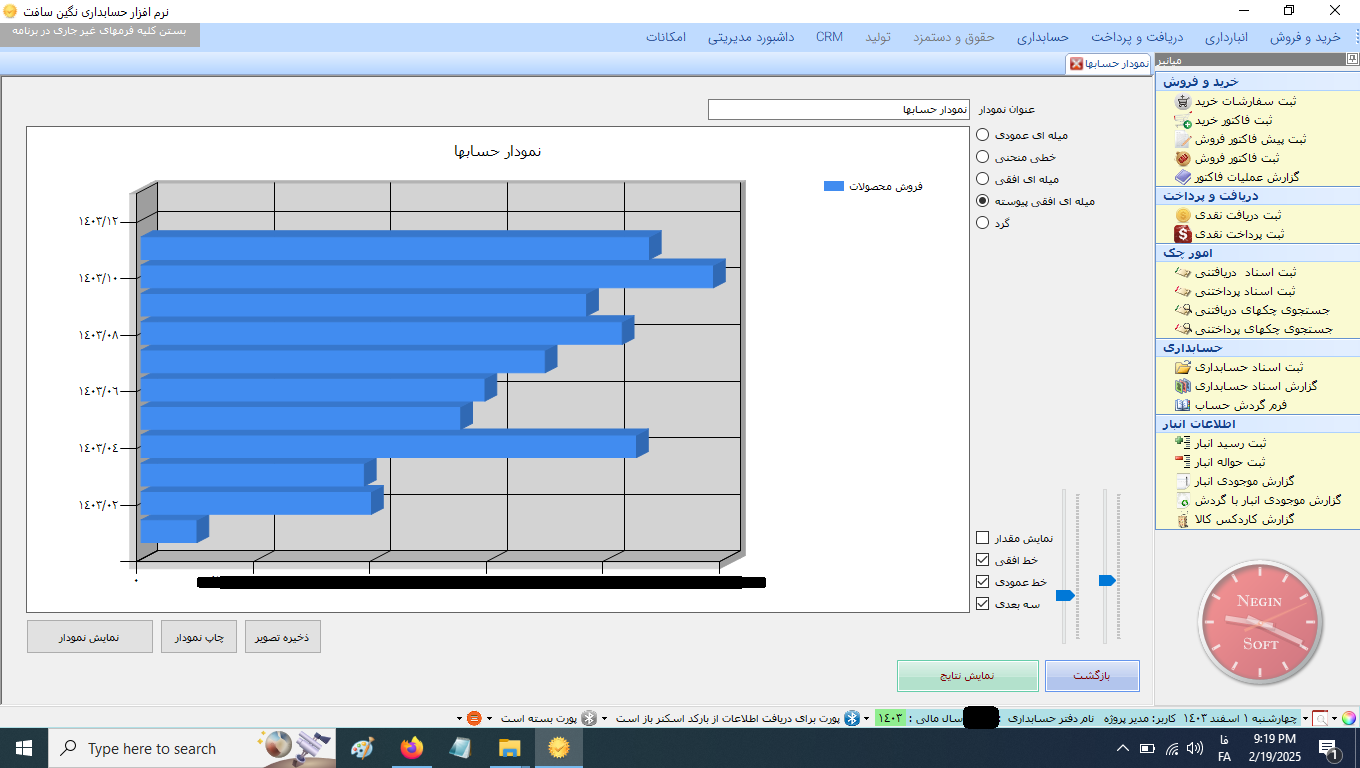The image size is (1360, 768).
Task: Uncheck the 'سه بعدی' 3D checkbox
Action: [983, 604]
